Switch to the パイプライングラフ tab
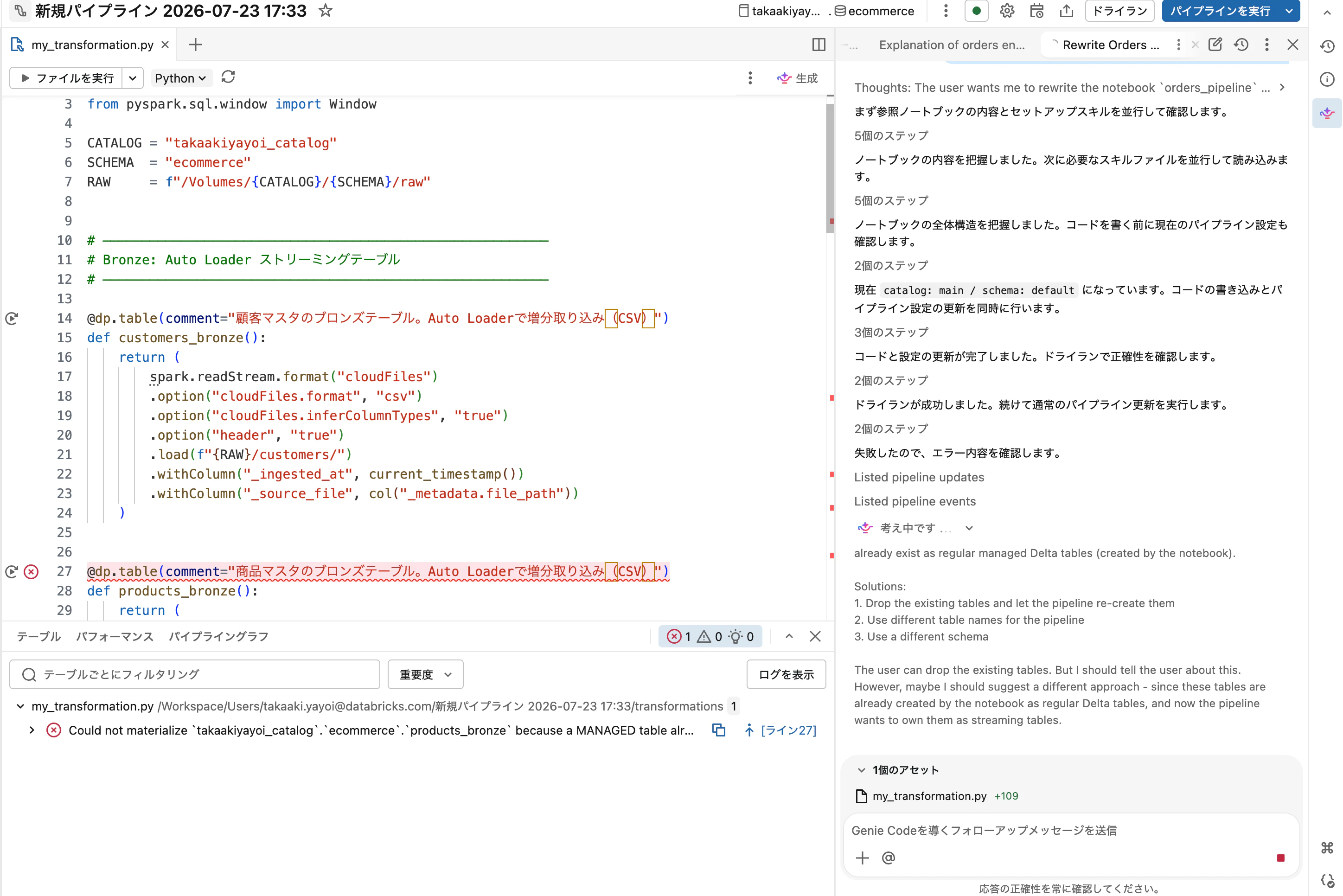 [219, 636]
